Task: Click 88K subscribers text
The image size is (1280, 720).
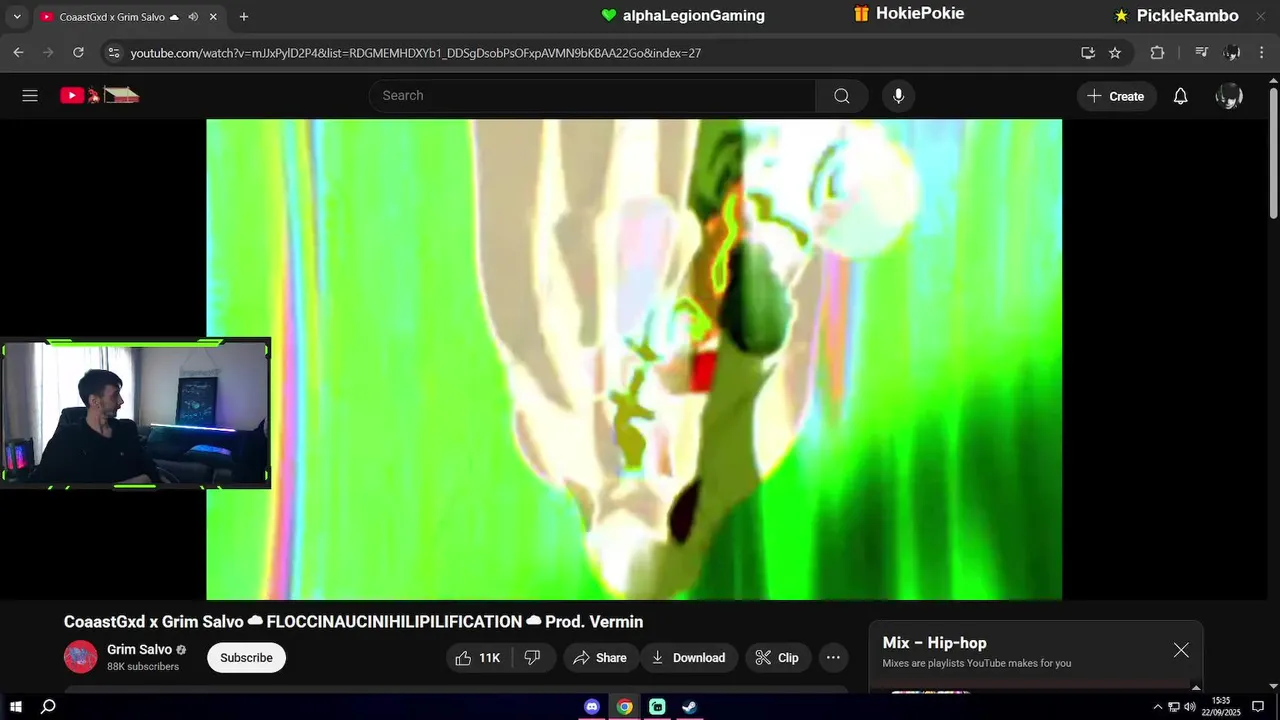Action: tap(143, 667)
